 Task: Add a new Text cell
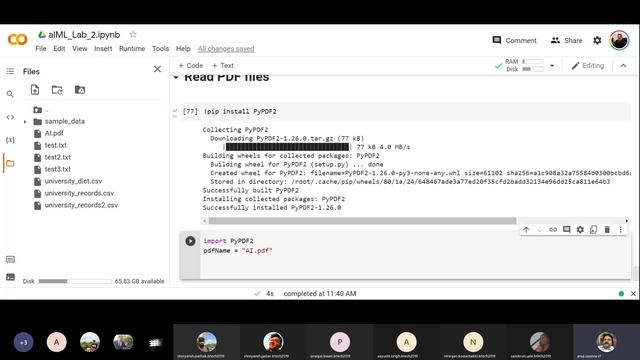tap(223, 66)
